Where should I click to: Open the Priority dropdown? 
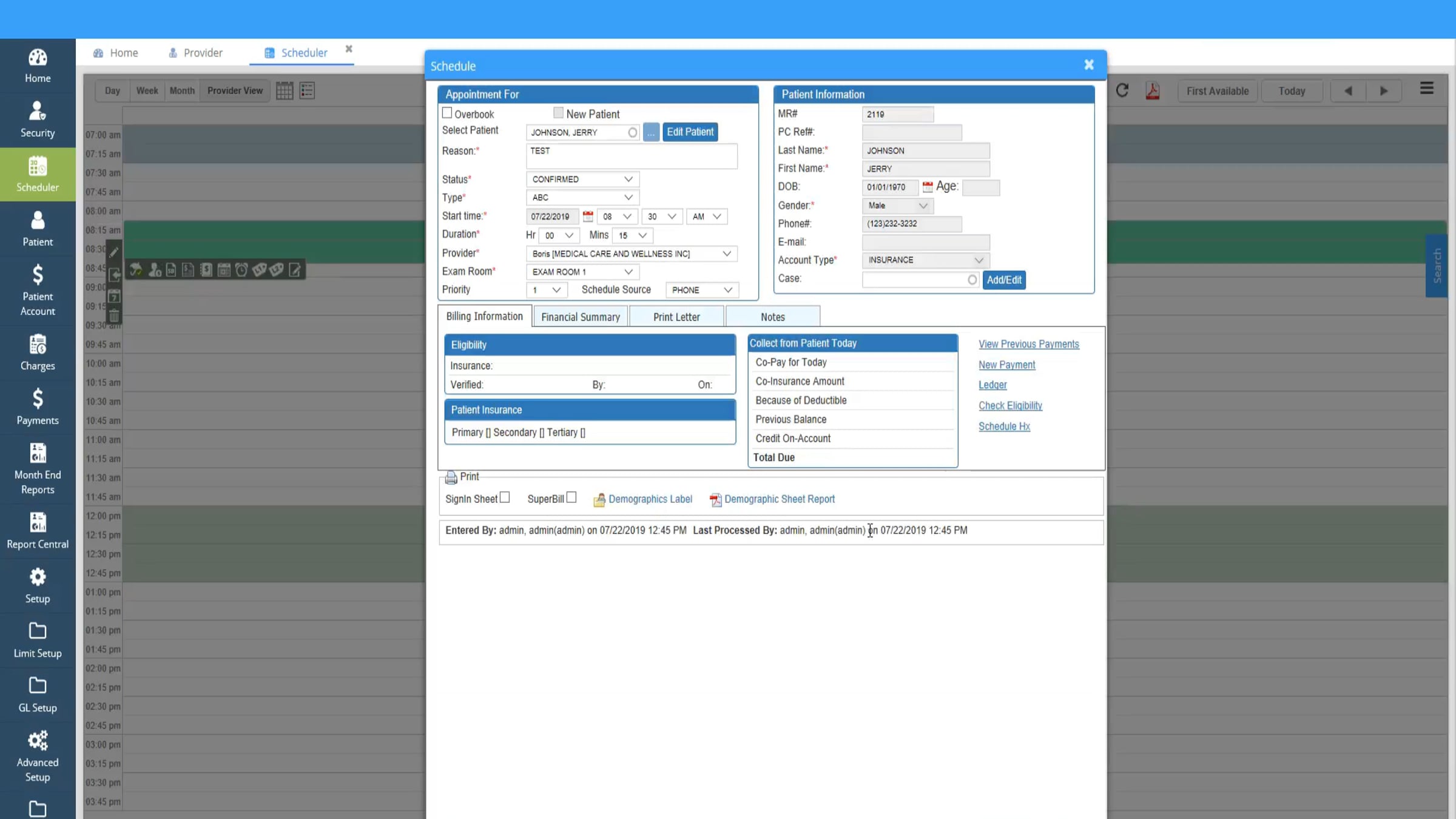click(x=547, y=290)
